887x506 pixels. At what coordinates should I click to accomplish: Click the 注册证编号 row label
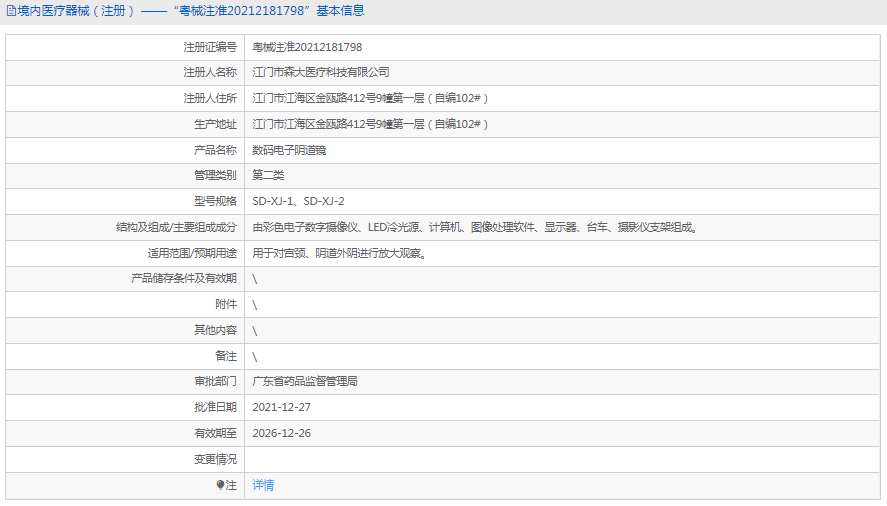pos(210,47)
